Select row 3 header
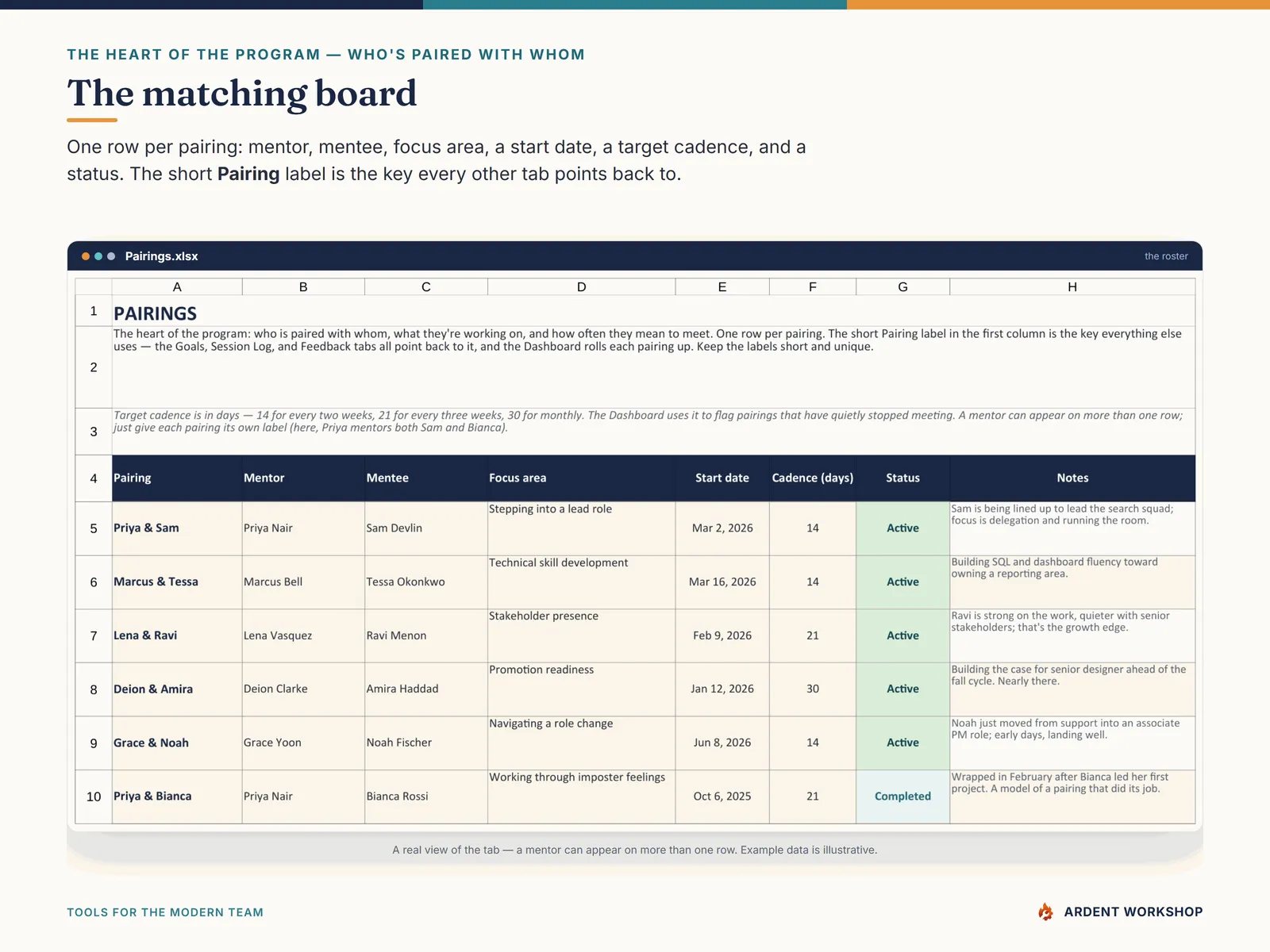 pyautogui.click(x=94, y=432)
